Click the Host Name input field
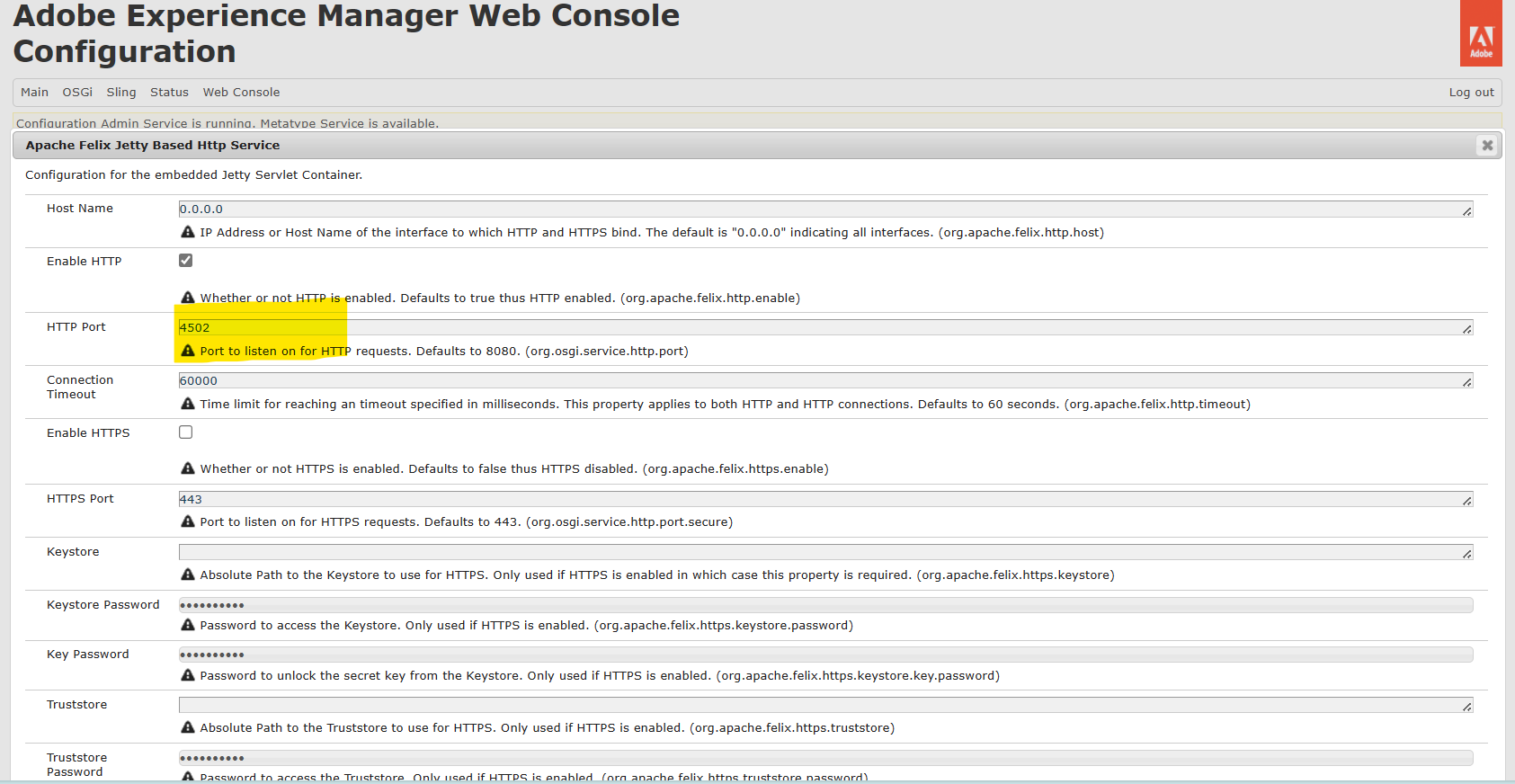Screen dimensions: 1515x784 [825, 209]
